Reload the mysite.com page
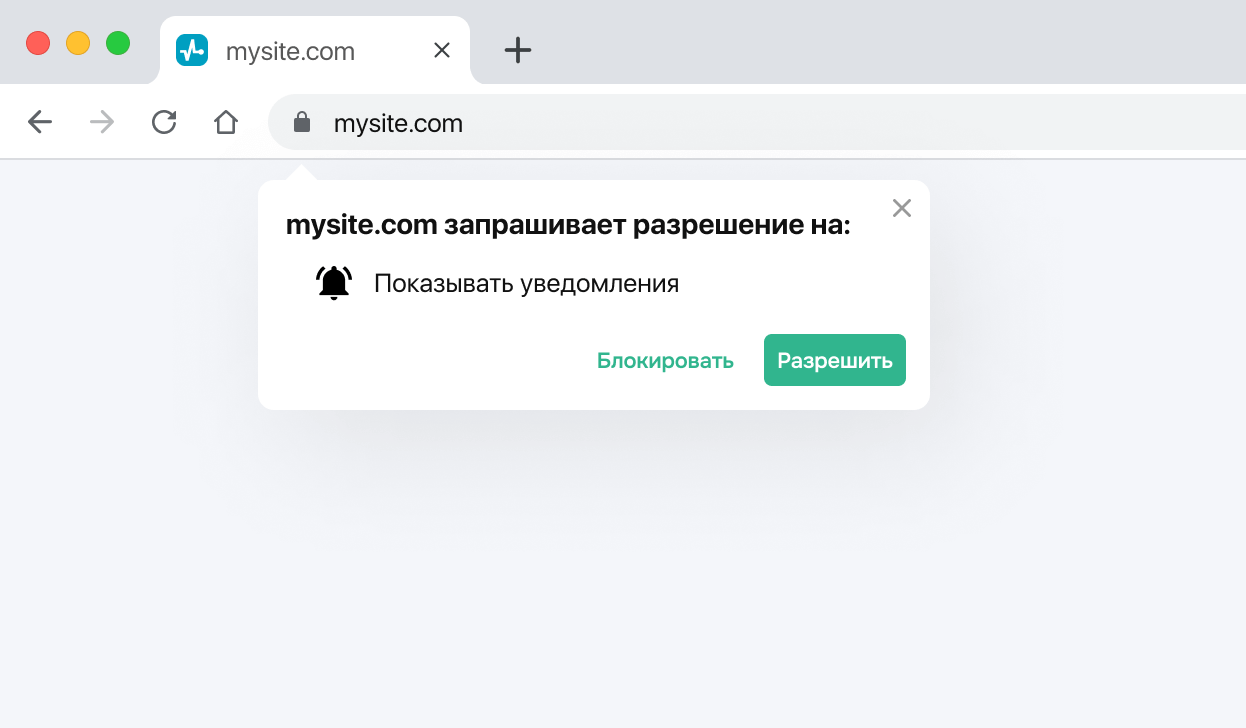This screenshot has height=728, width=1246. pyautogui.click(x=164, y=122)
